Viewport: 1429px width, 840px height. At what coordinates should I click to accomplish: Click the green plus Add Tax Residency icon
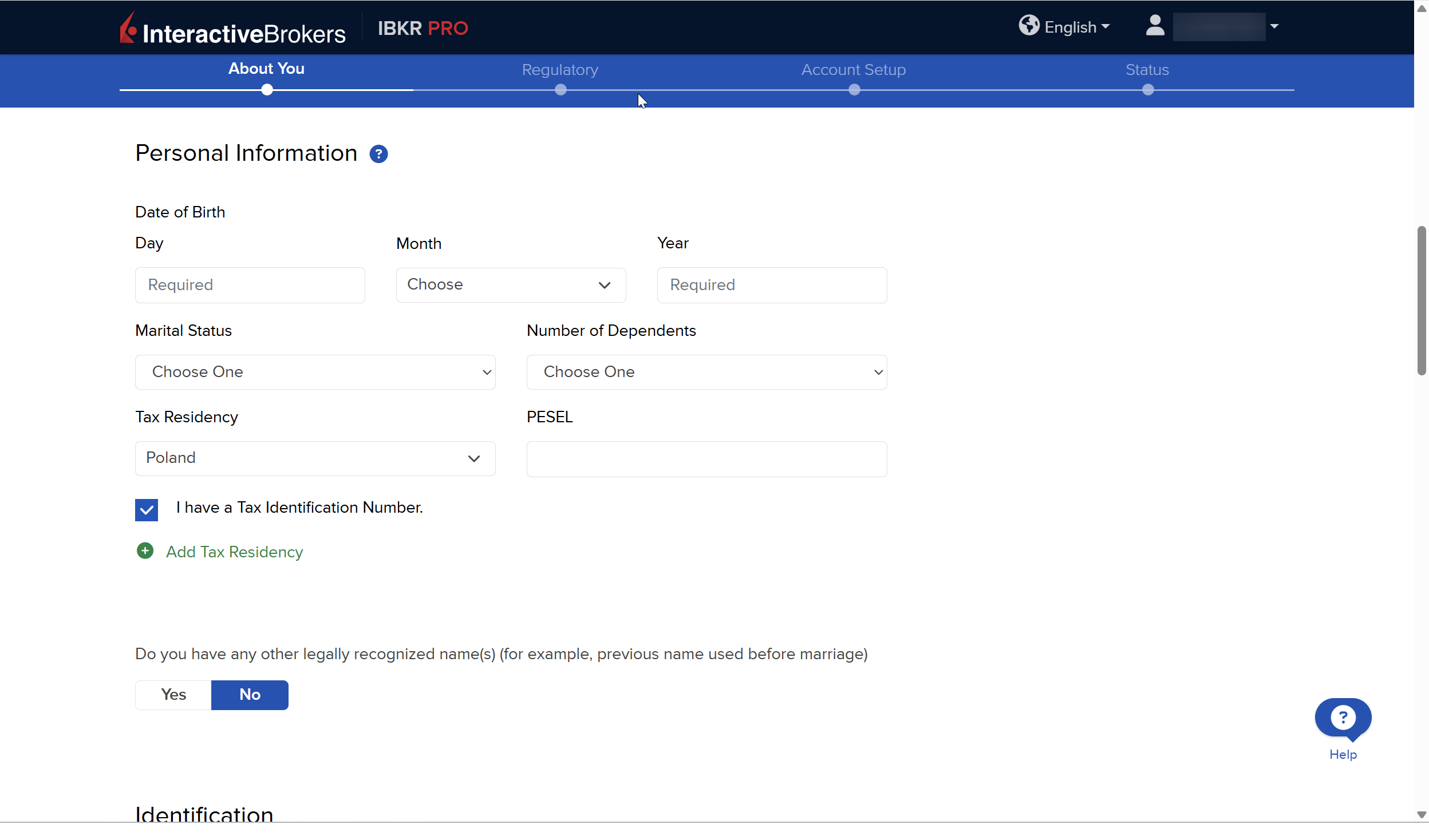[x=145, y=551]
